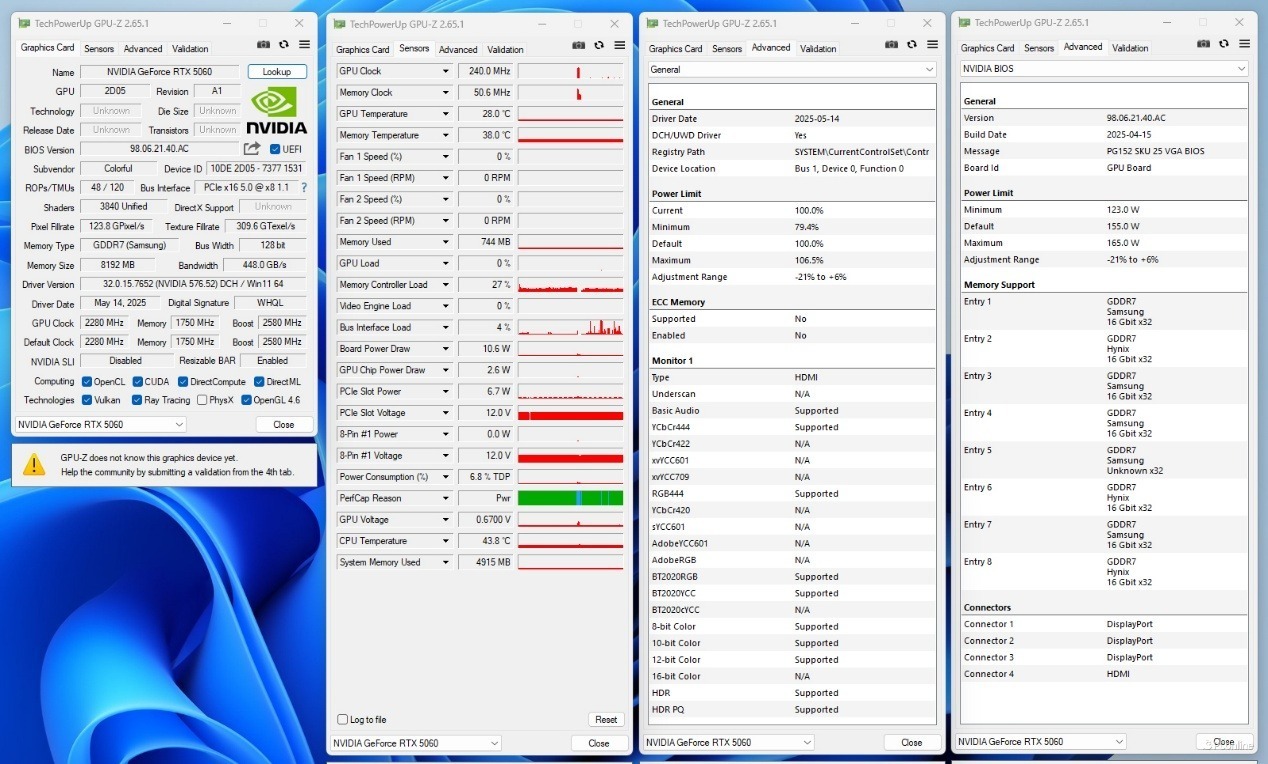
Task: Click the NVIDIA logo image
Action: pos(277,111)
